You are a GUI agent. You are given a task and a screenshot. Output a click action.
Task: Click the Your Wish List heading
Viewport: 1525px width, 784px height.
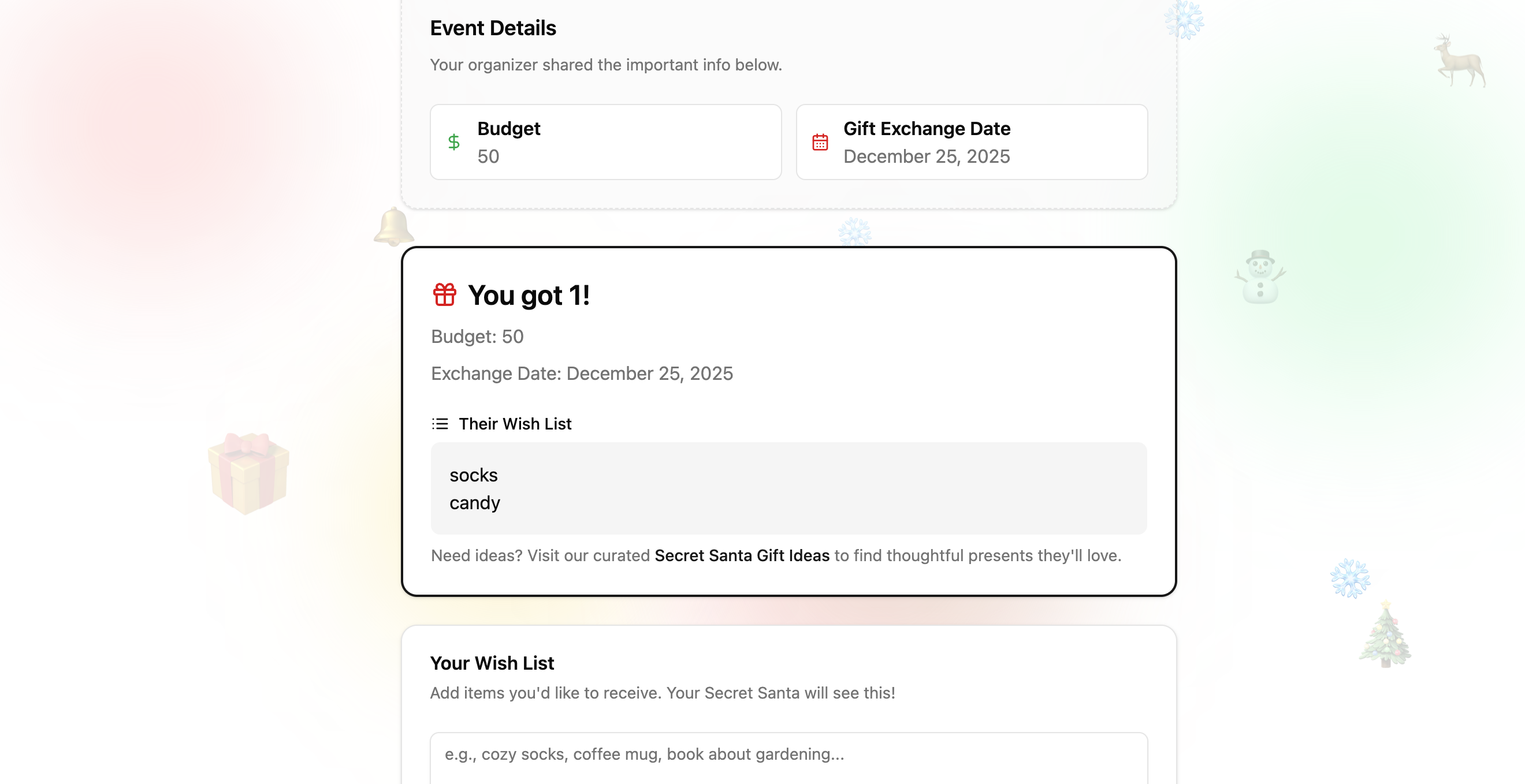(492, 663)
